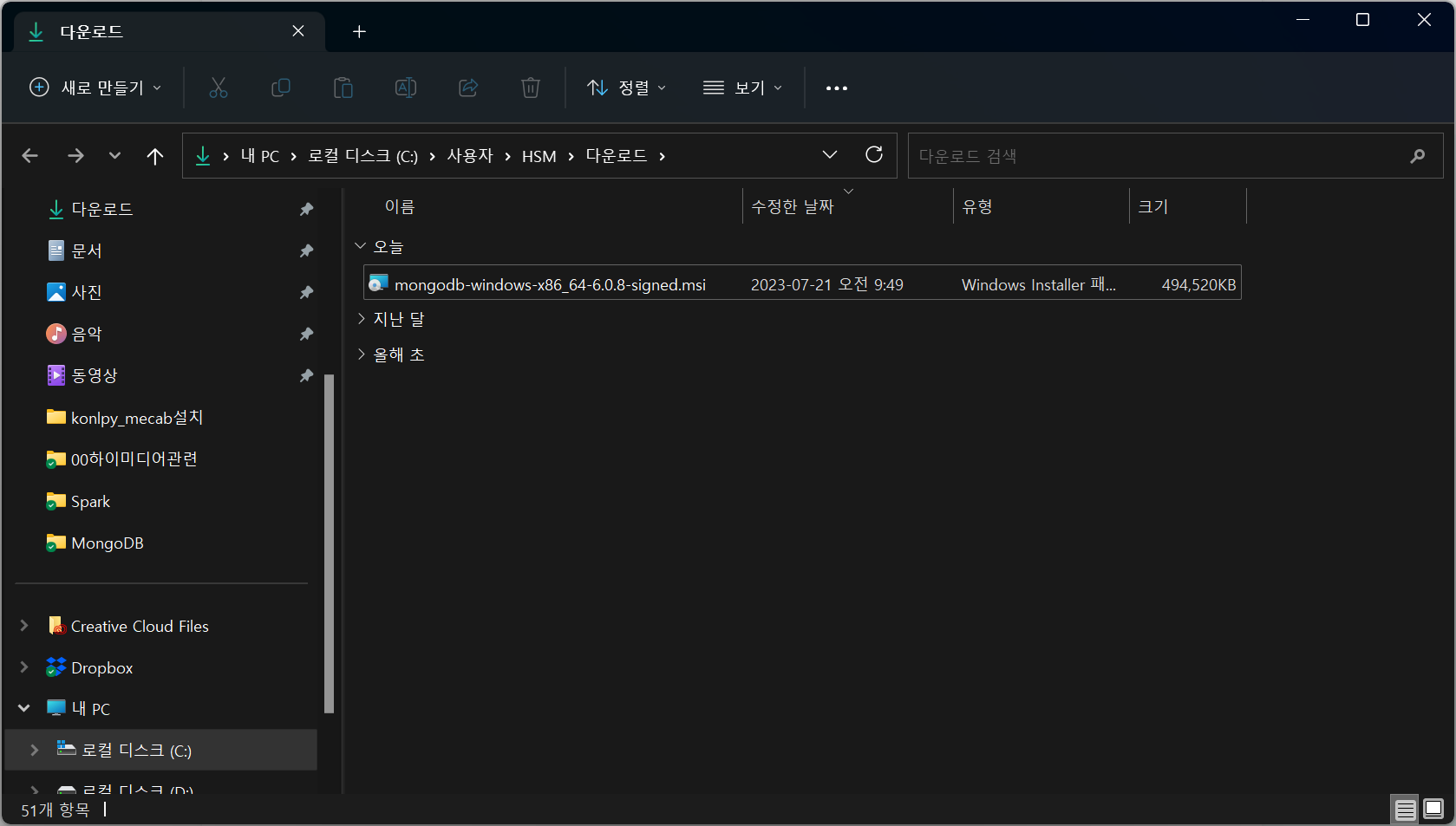Open the 보기 view dropdown
Image resolution: width=1456 pixels, height=826 pixels.
point(743,88)
